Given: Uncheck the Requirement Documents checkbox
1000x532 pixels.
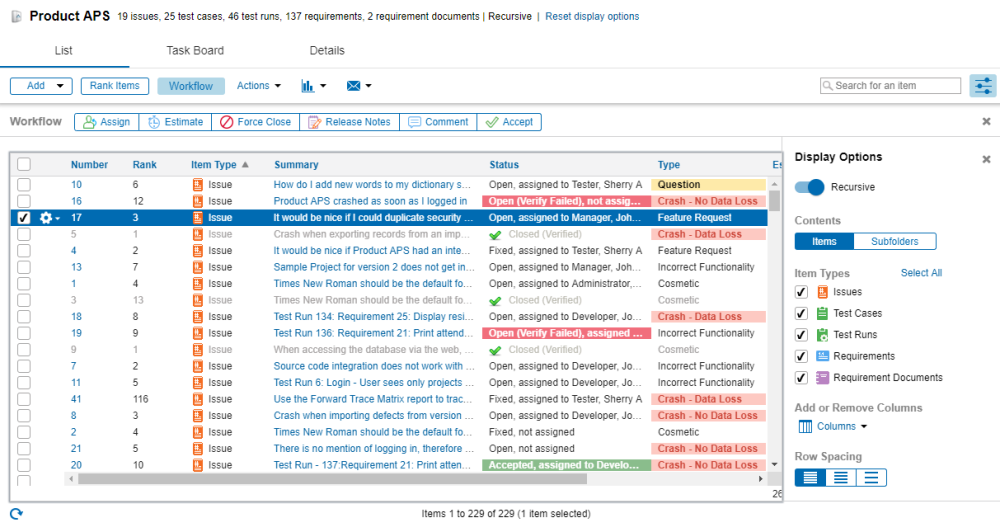Looking at the screenshot, I should pyautogui.click(x=801, y=378).
